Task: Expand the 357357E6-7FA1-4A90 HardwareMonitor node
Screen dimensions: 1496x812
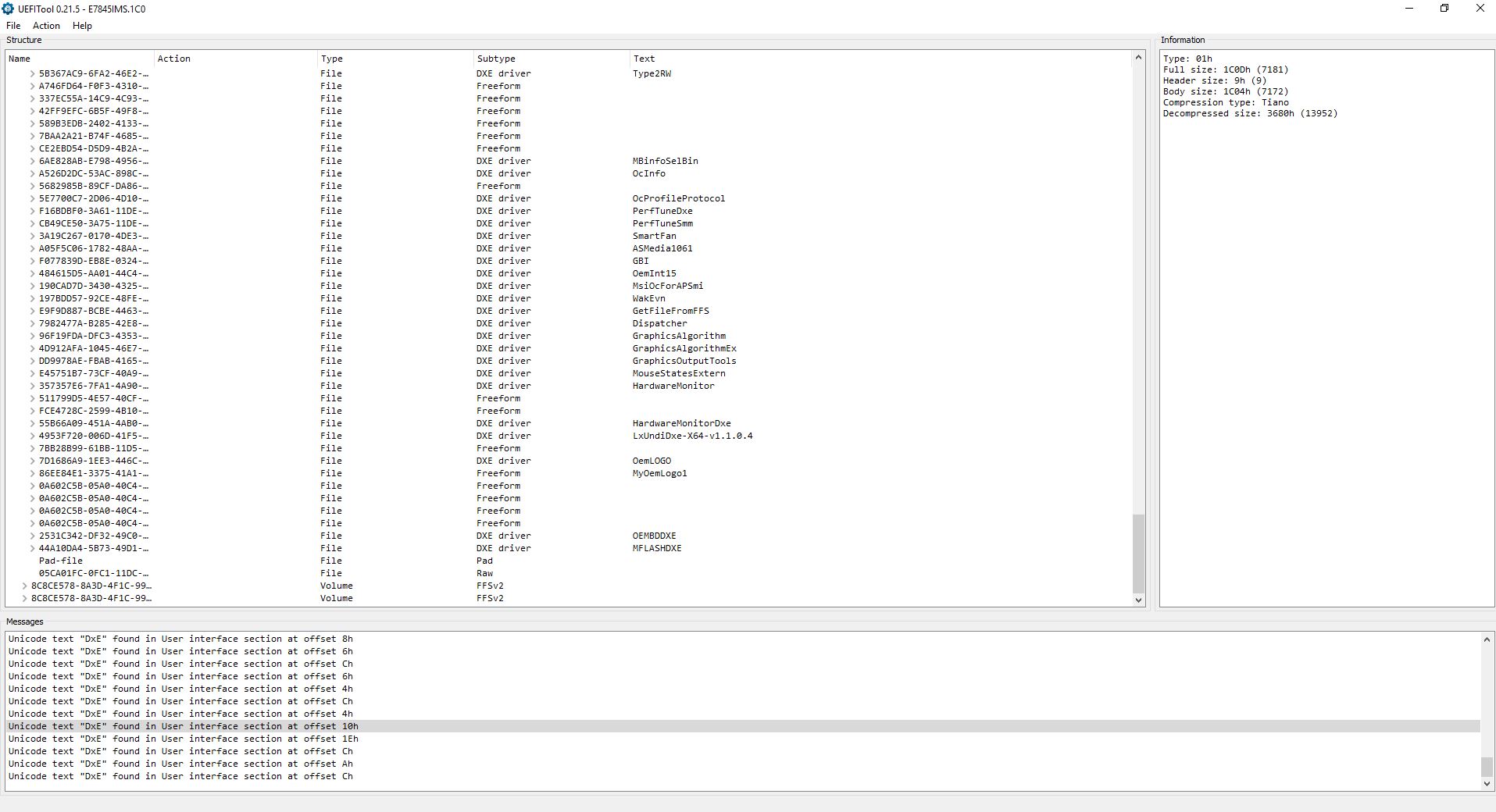Action: point(32,386)
